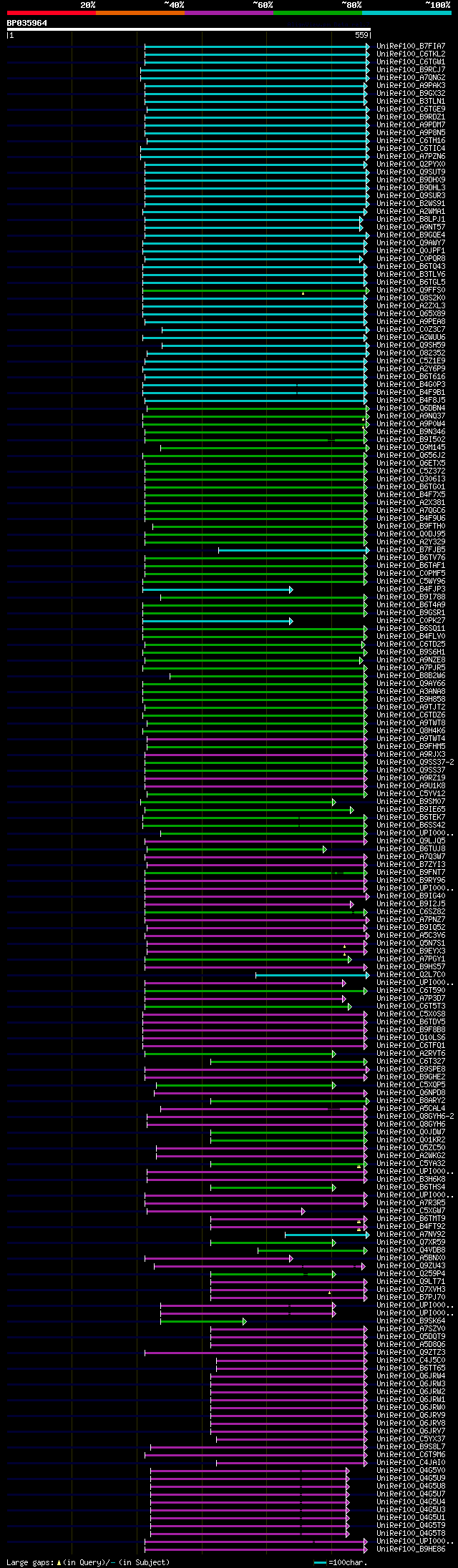Image resolution: width=458 pixels, height=1568 pixels.
Task: Select the UniRef100_Q8H4K6 label
Action: click(x=411, y=730)
